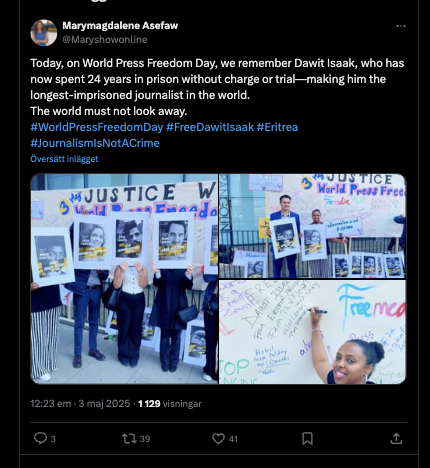Bookmark this post
The height and width of the screenshot is (468, 430).
307,438
